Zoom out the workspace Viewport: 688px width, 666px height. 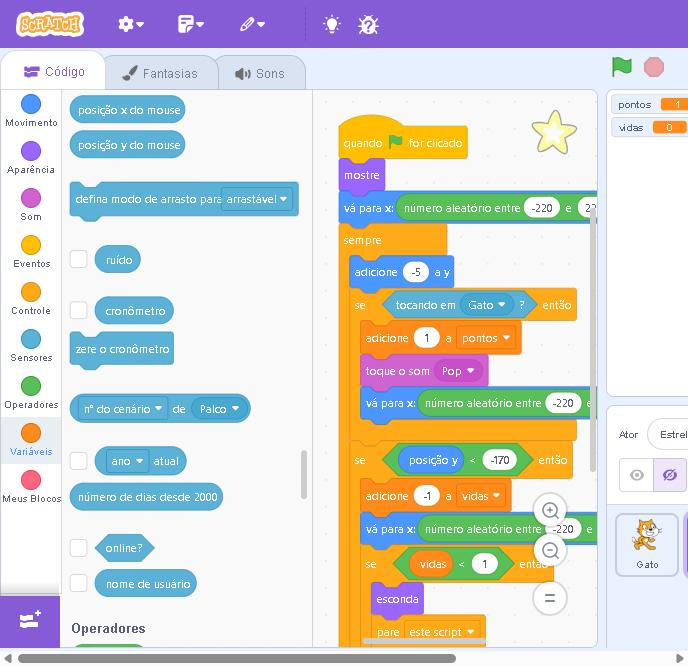pos(550,550)
